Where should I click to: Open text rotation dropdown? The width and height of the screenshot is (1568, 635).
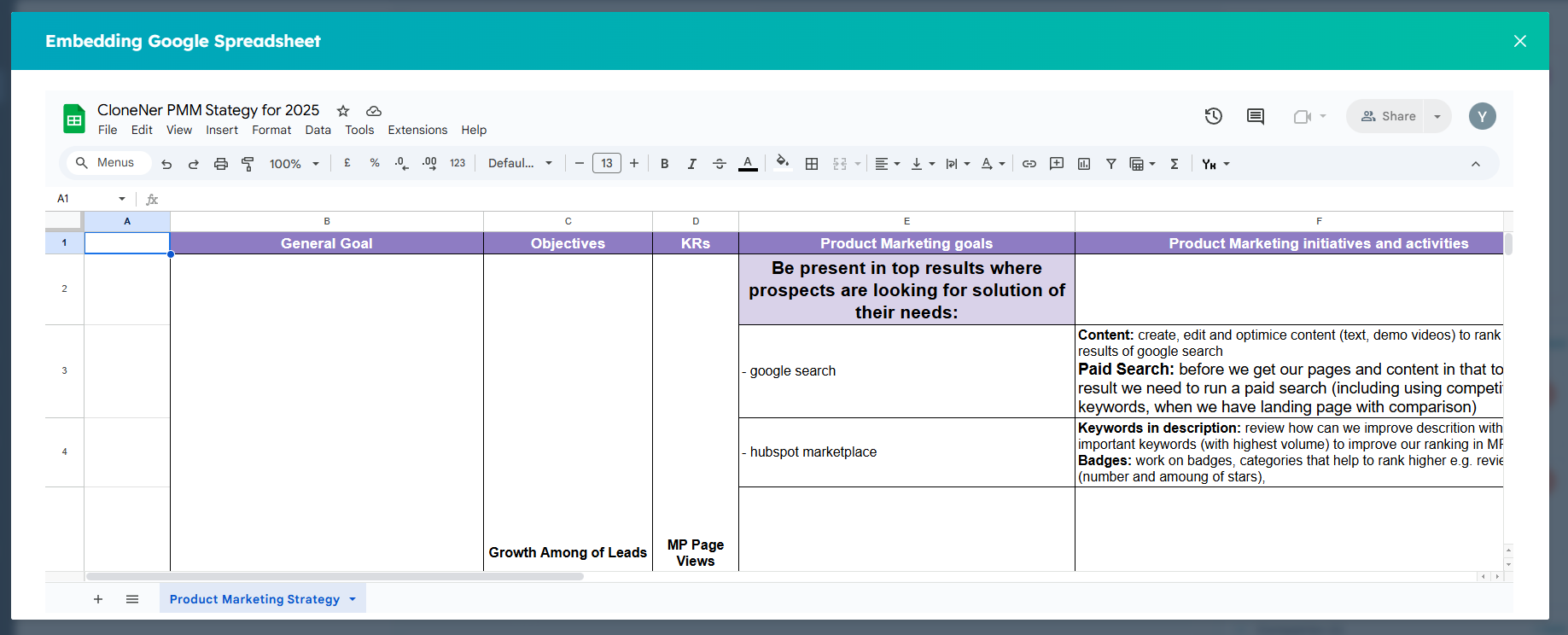tap(993, 164)
